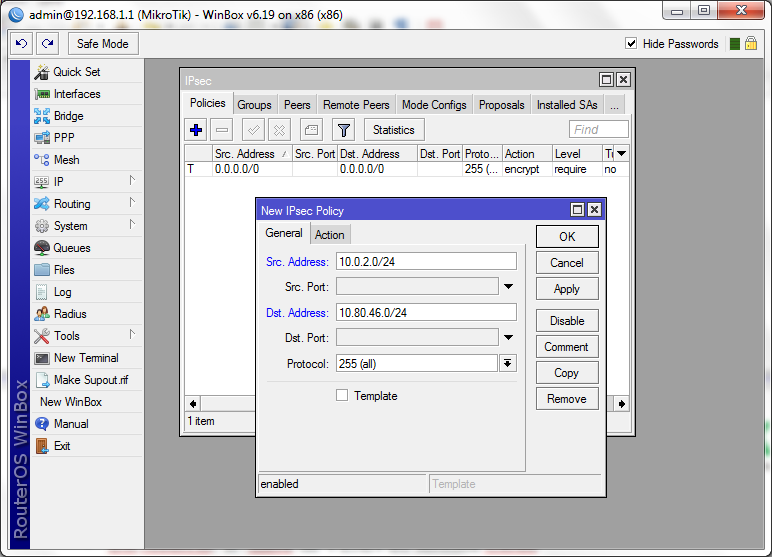Click the funnel filter icon
Screen dimensions: 772x557
click(x=344, y=130)
